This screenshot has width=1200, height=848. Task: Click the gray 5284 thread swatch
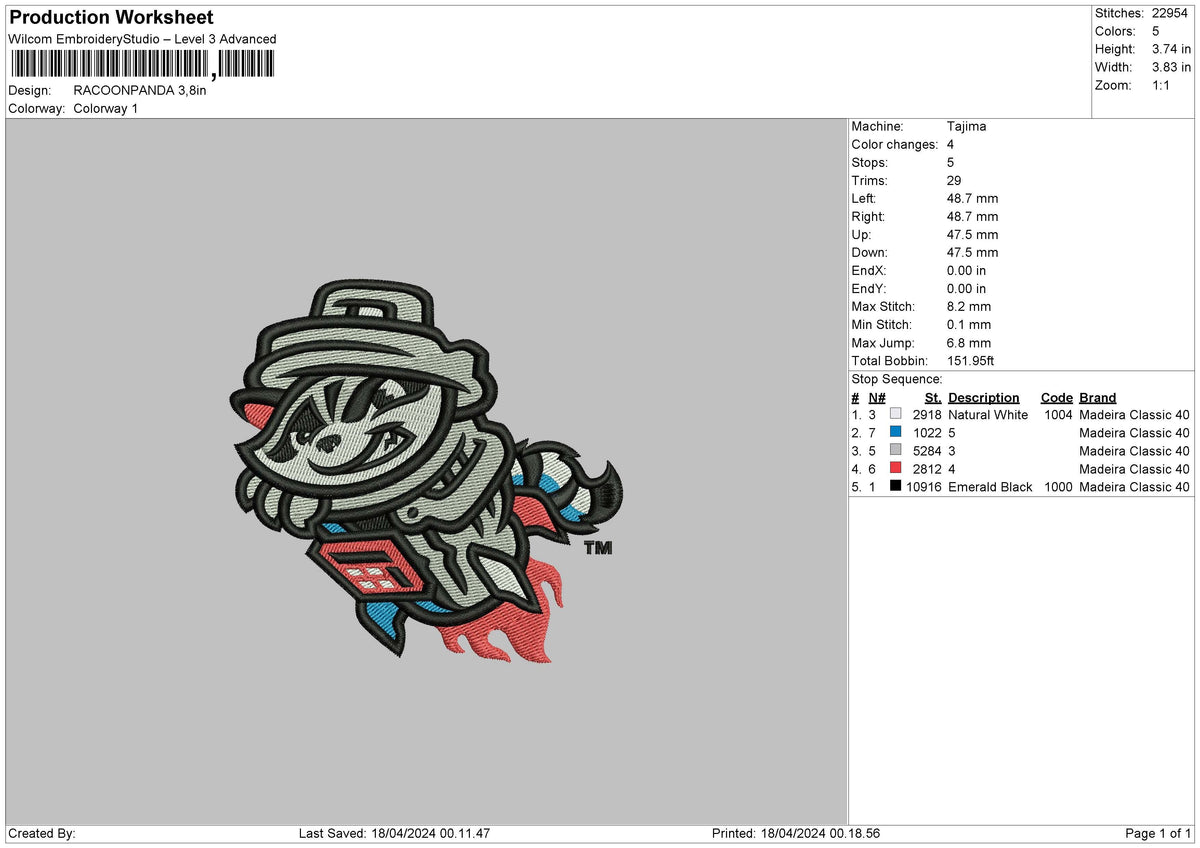click(x=895, y=450)
